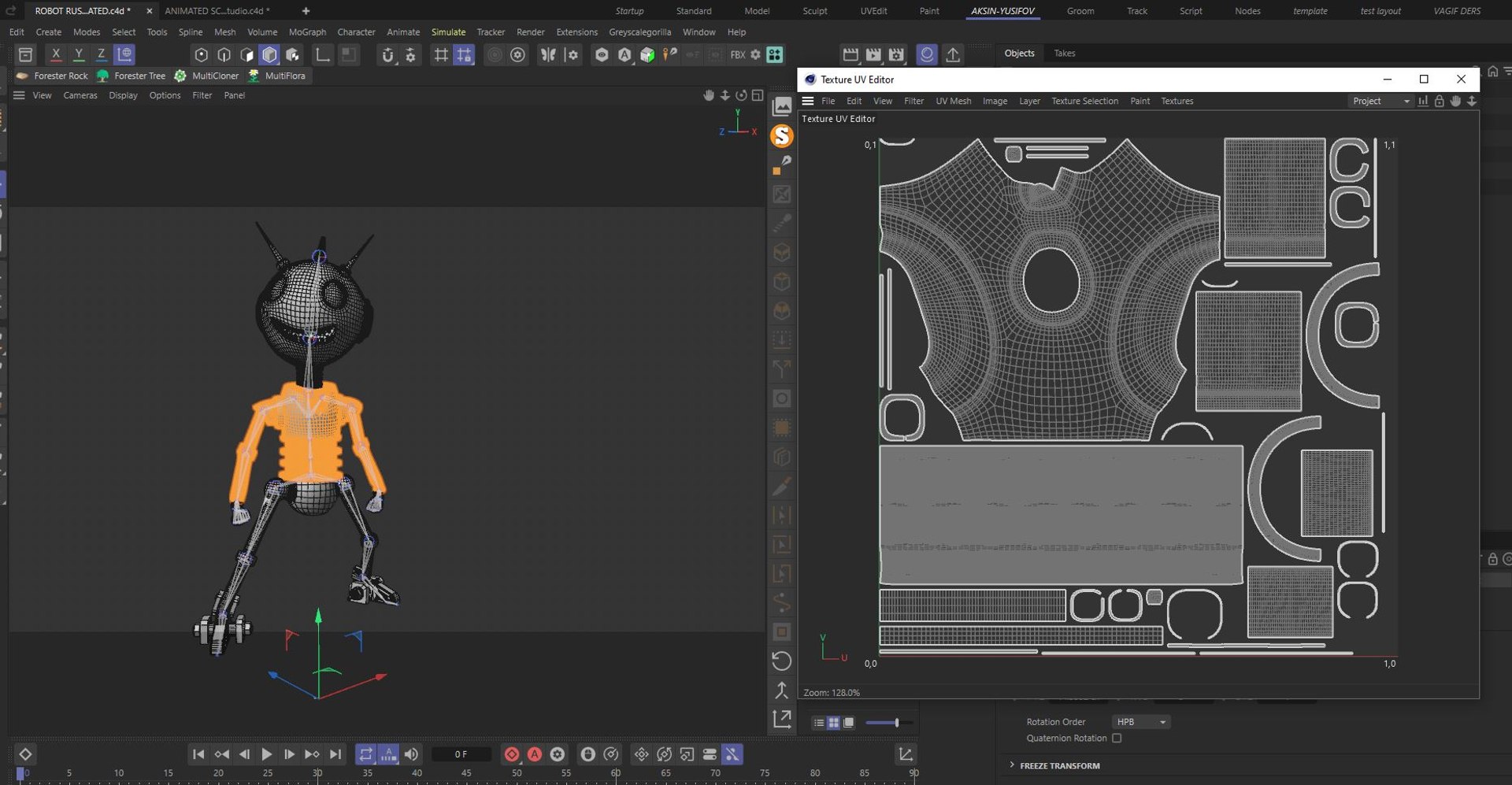
Task: Open keyframe selection settings gear
Action: point(558,754)
